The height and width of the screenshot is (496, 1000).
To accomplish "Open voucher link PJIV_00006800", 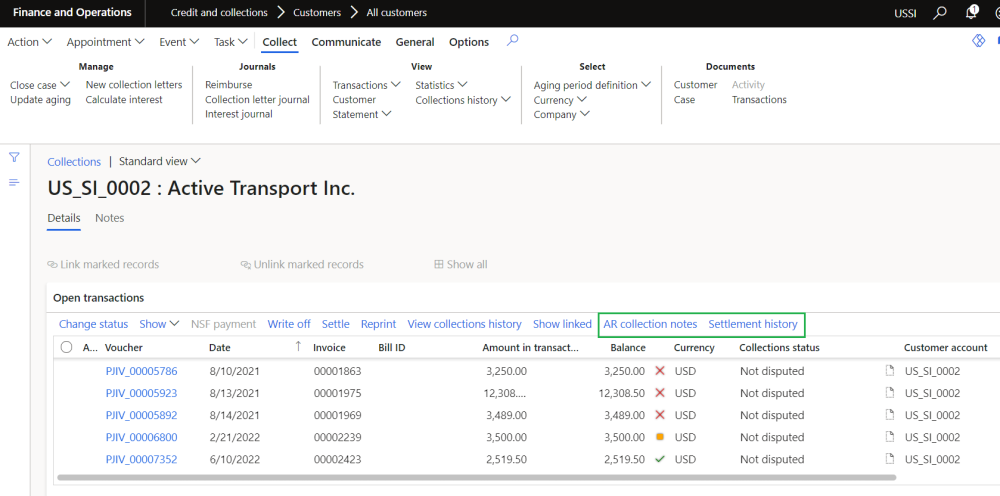I will pyautogui.click(x=141, y=437).
